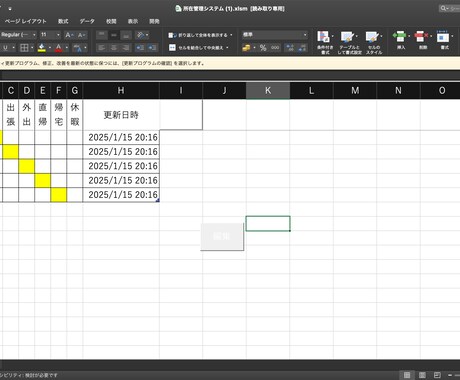Align cell text to bottom

(x=126, y=35)
